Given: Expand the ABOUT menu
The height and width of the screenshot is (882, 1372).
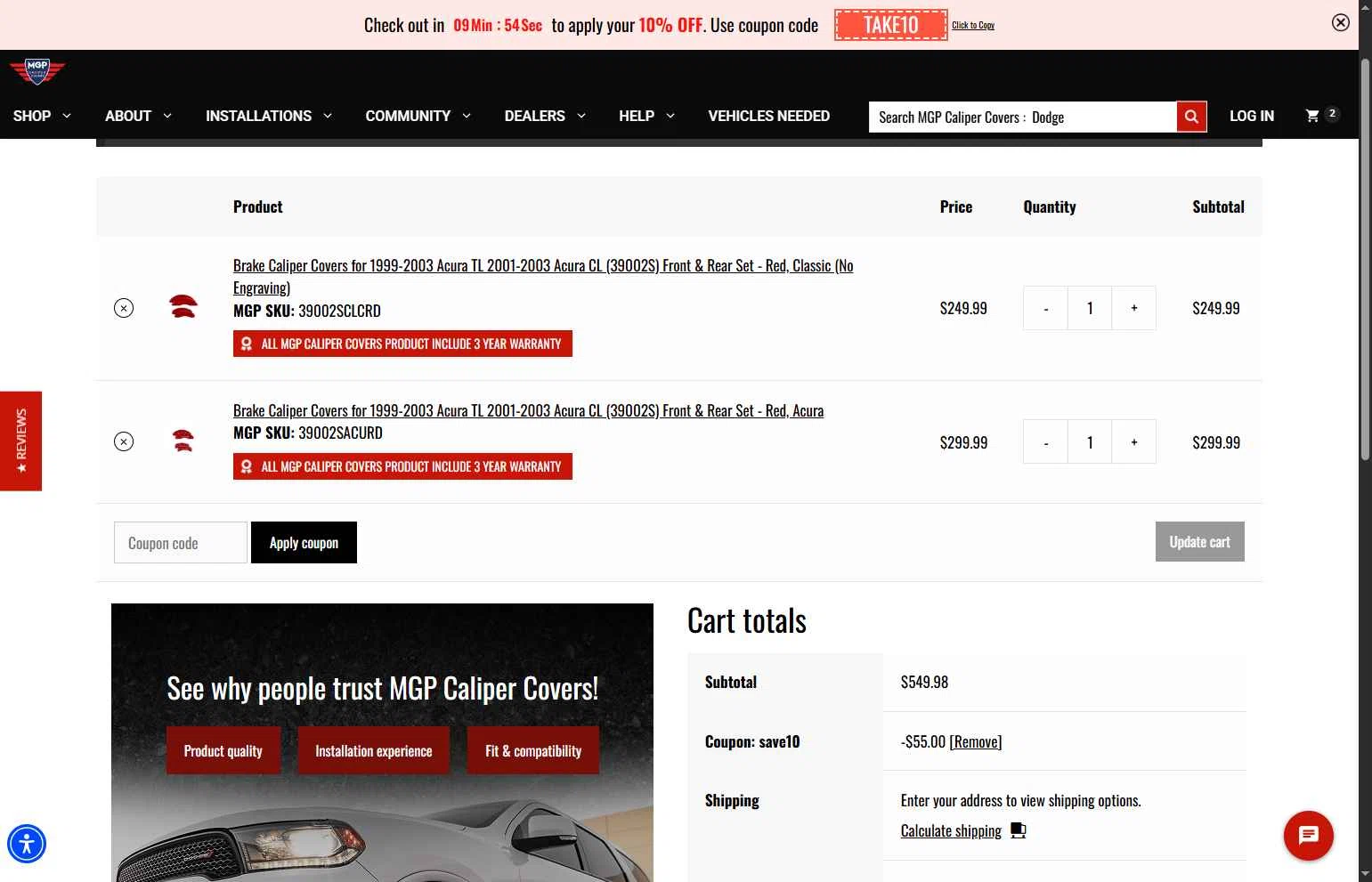Looking at the screenshot, I should click(138, 116).
